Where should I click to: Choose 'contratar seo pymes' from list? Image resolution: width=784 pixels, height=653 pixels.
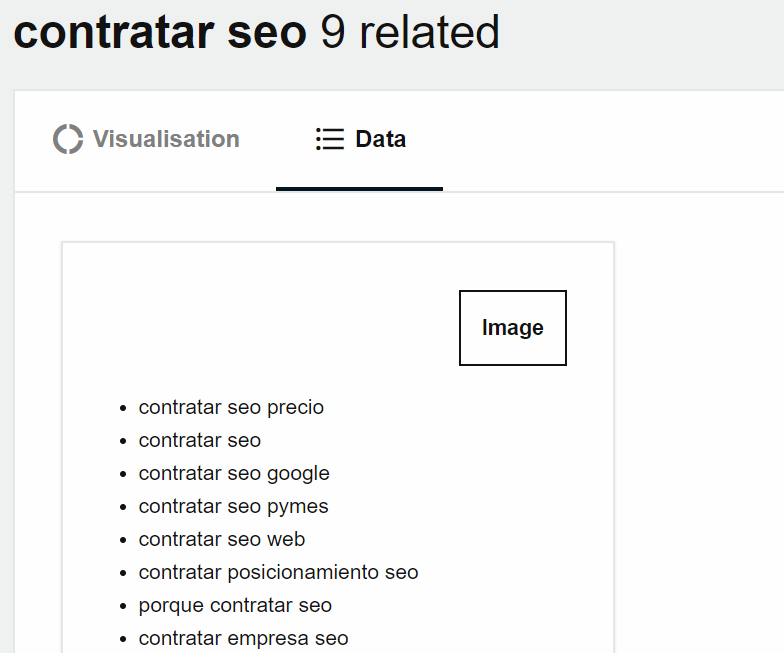click(x=233, y=506)
